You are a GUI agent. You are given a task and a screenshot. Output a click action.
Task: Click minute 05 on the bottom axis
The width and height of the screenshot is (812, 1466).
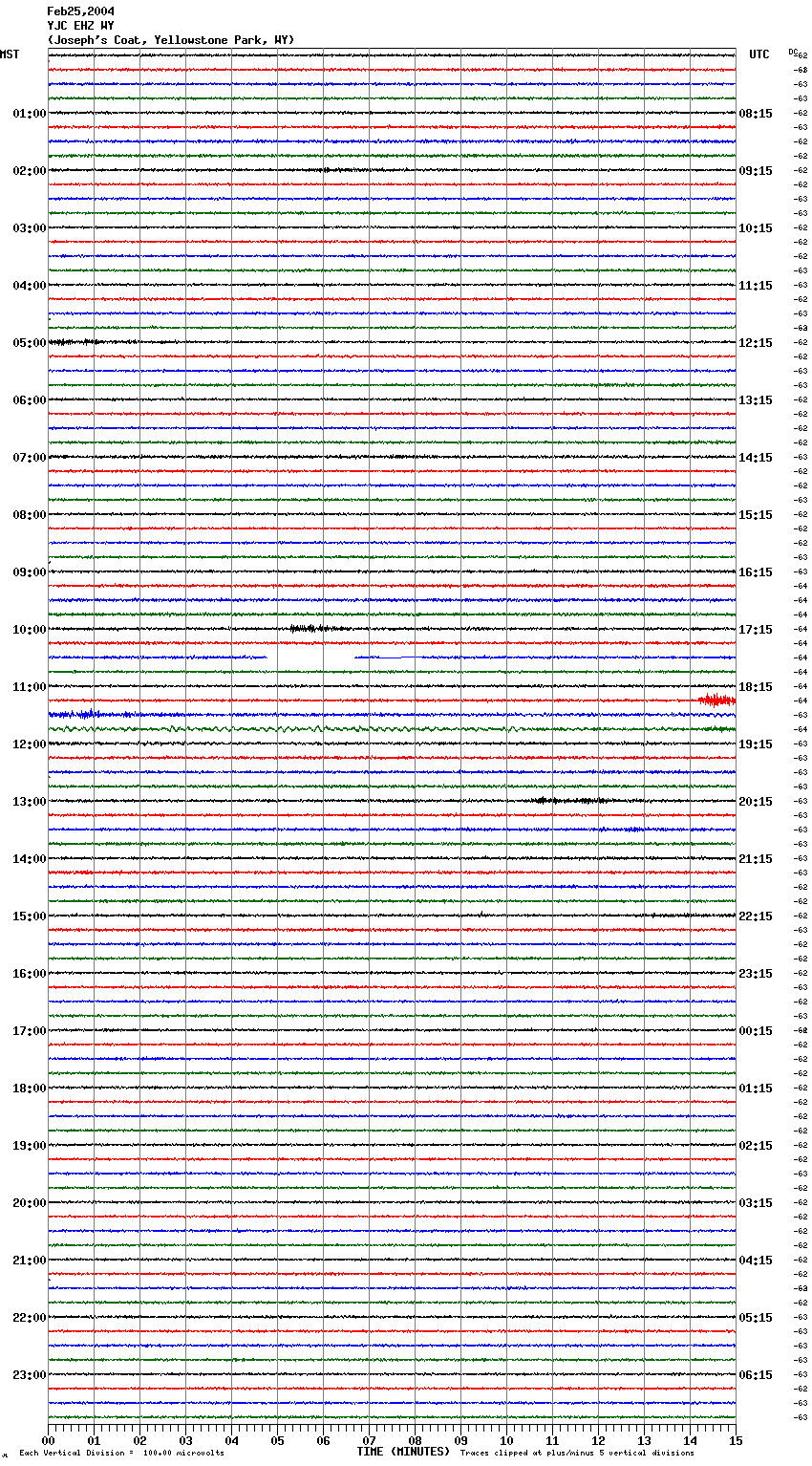click(x=277, y=1440)
